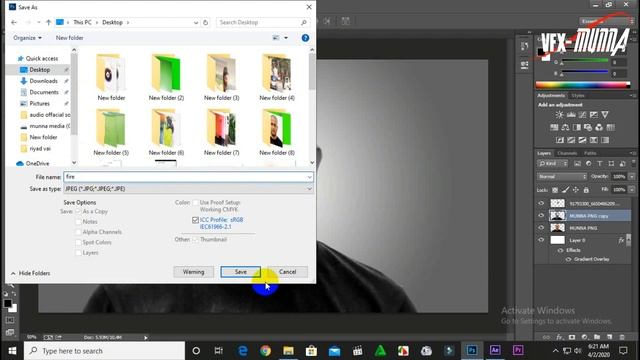Filter layers by smart objects icon

click(622, 164)
